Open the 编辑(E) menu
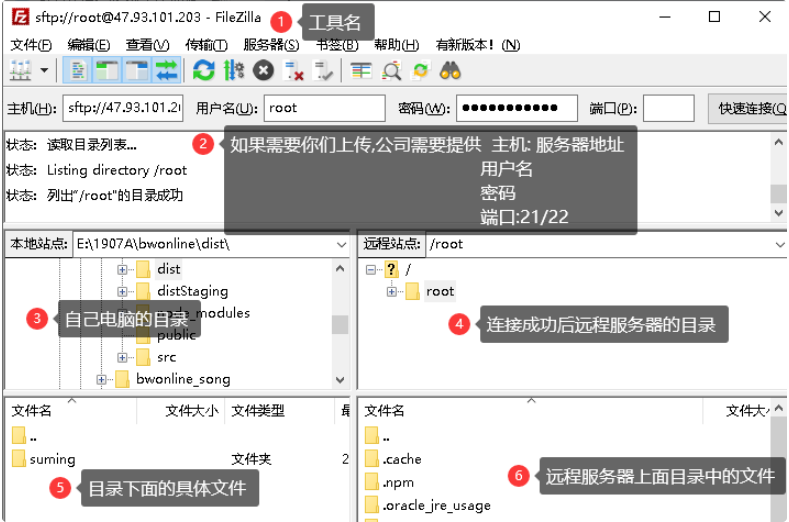 click(89, 45)
